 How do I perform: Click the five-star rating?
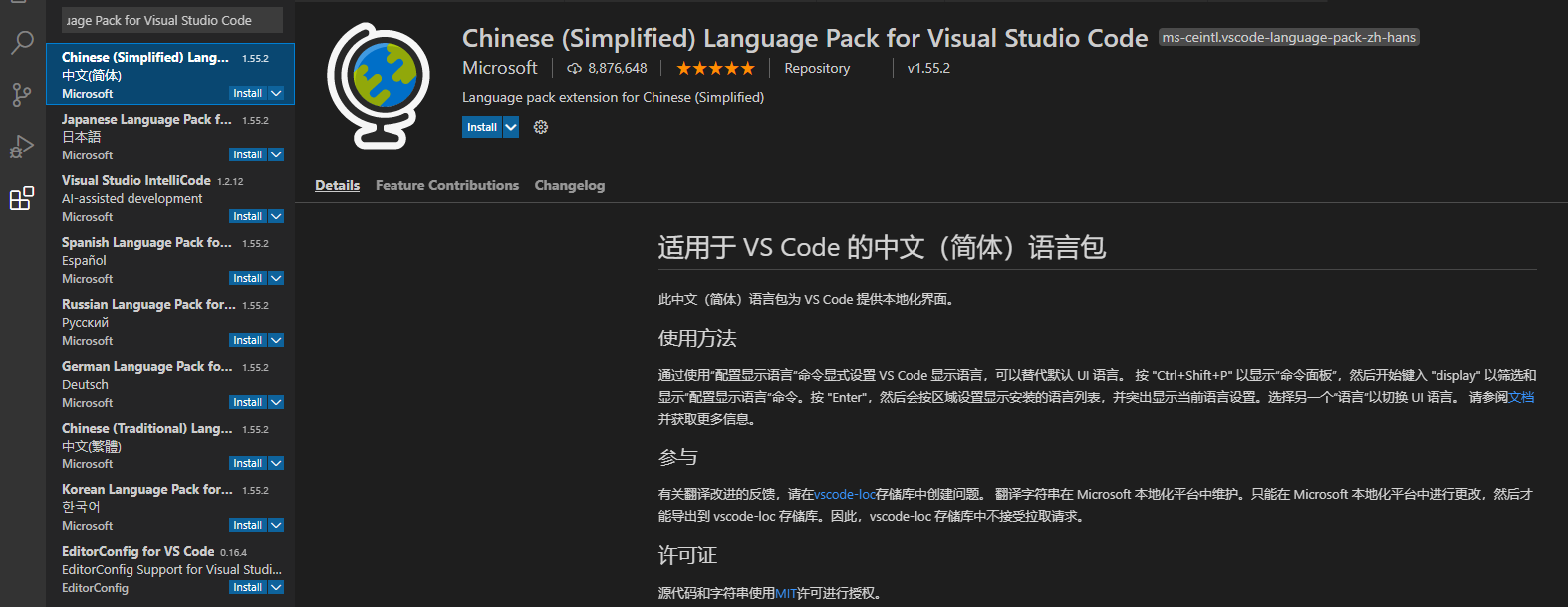coord(715,68)
